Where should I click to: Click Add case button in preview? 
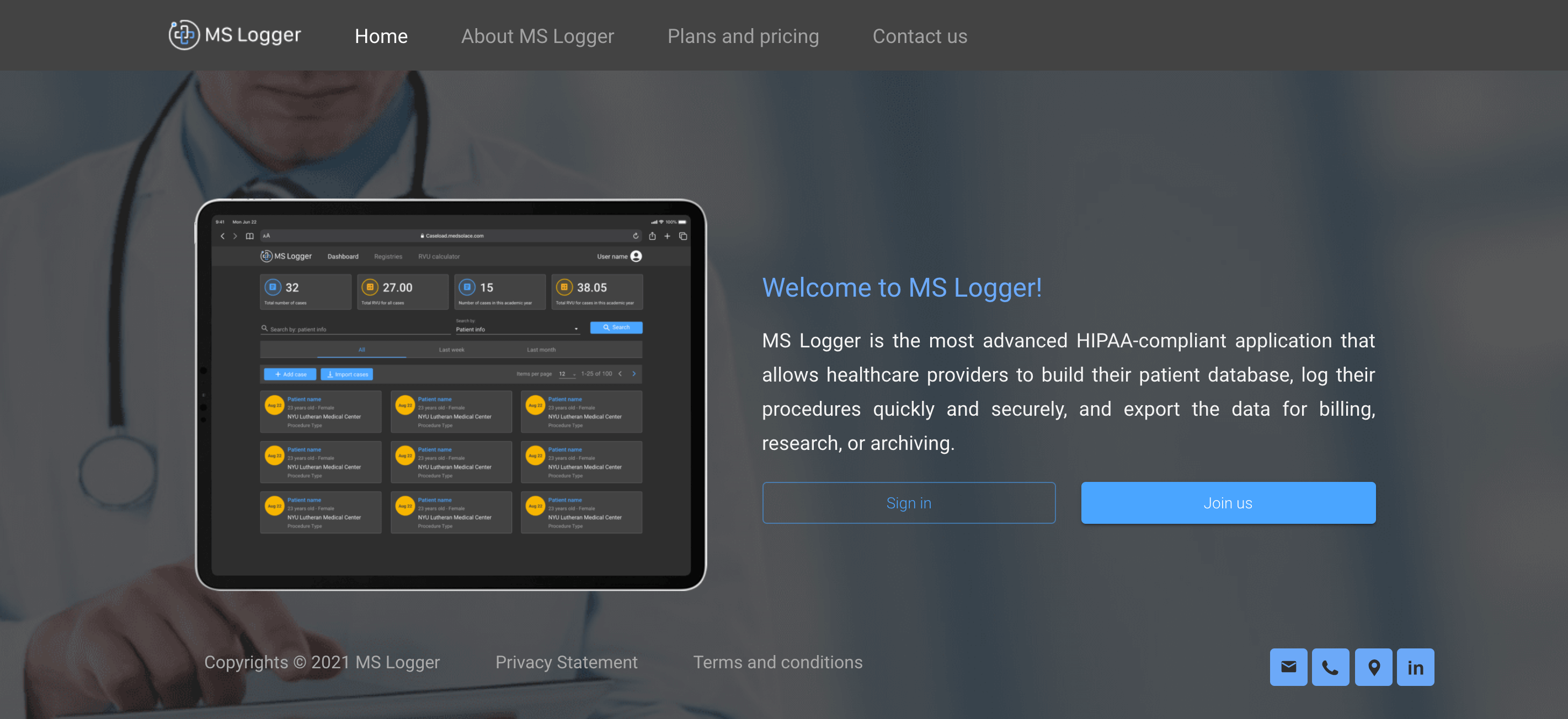click(290, 374)
